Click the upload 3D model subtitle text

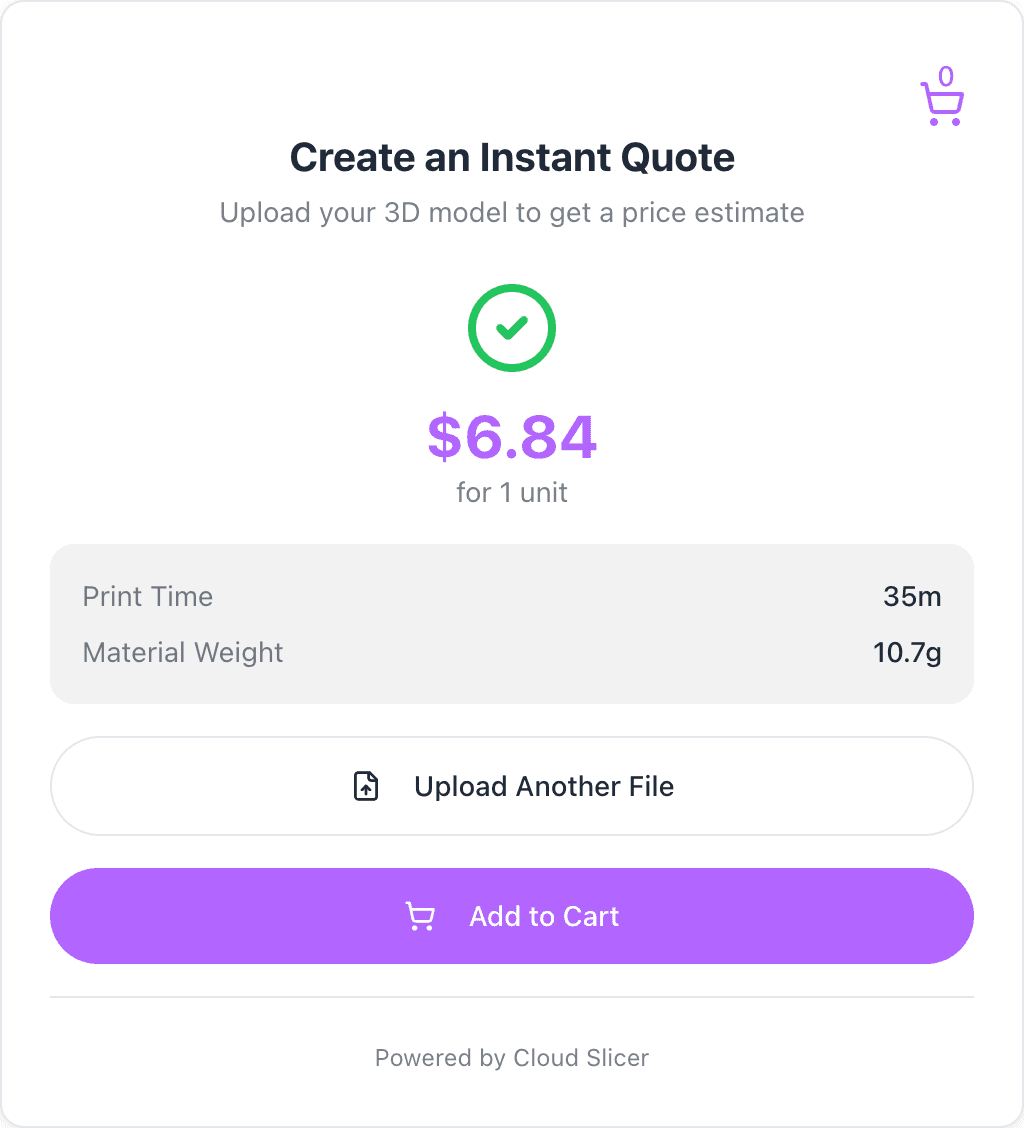(512, 213)
